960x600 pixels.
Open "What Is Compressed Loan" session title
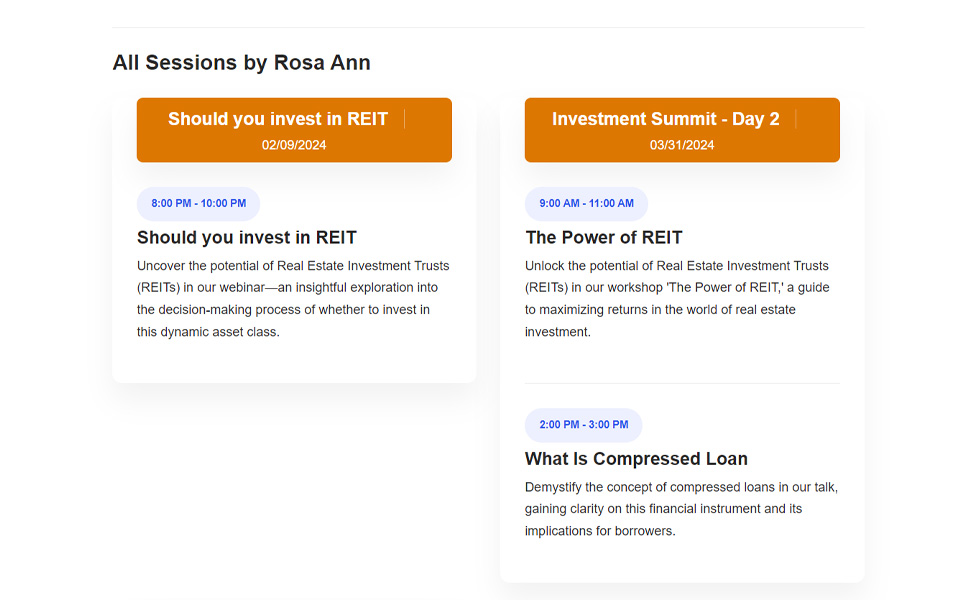[x=636, y=459]
